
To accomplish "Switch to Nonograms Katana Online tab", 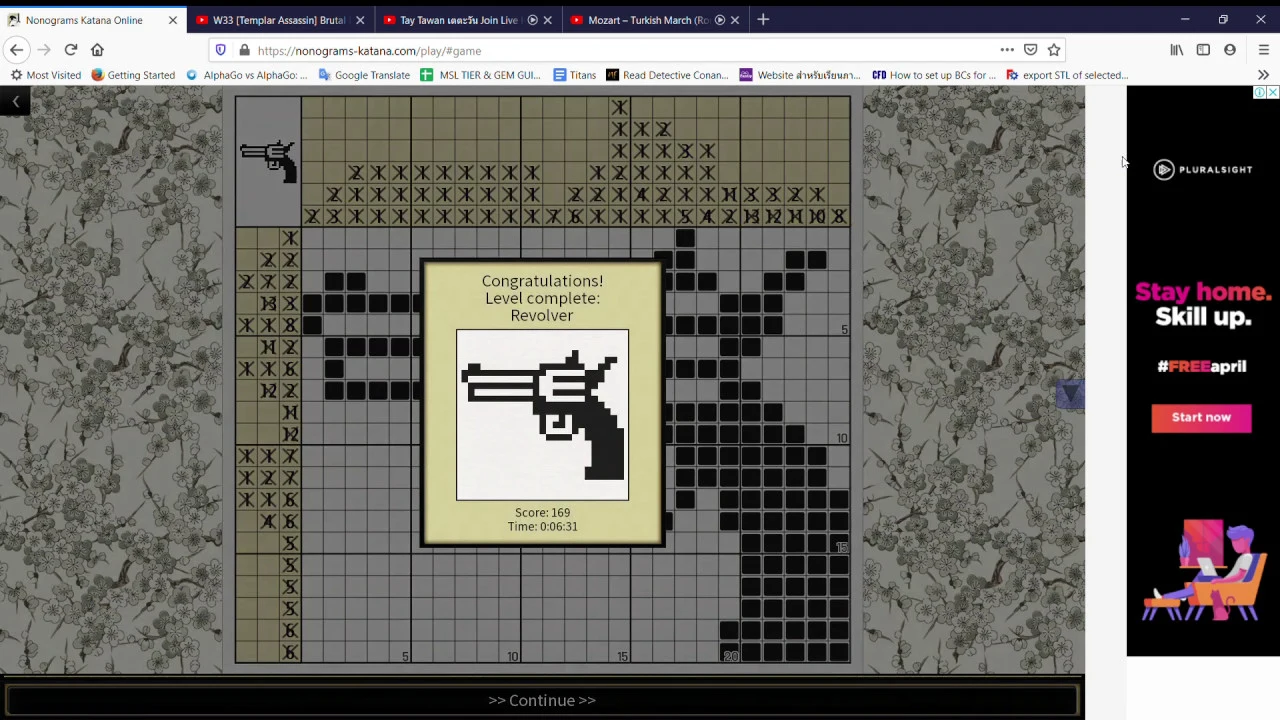I will (x=84, y=20).
